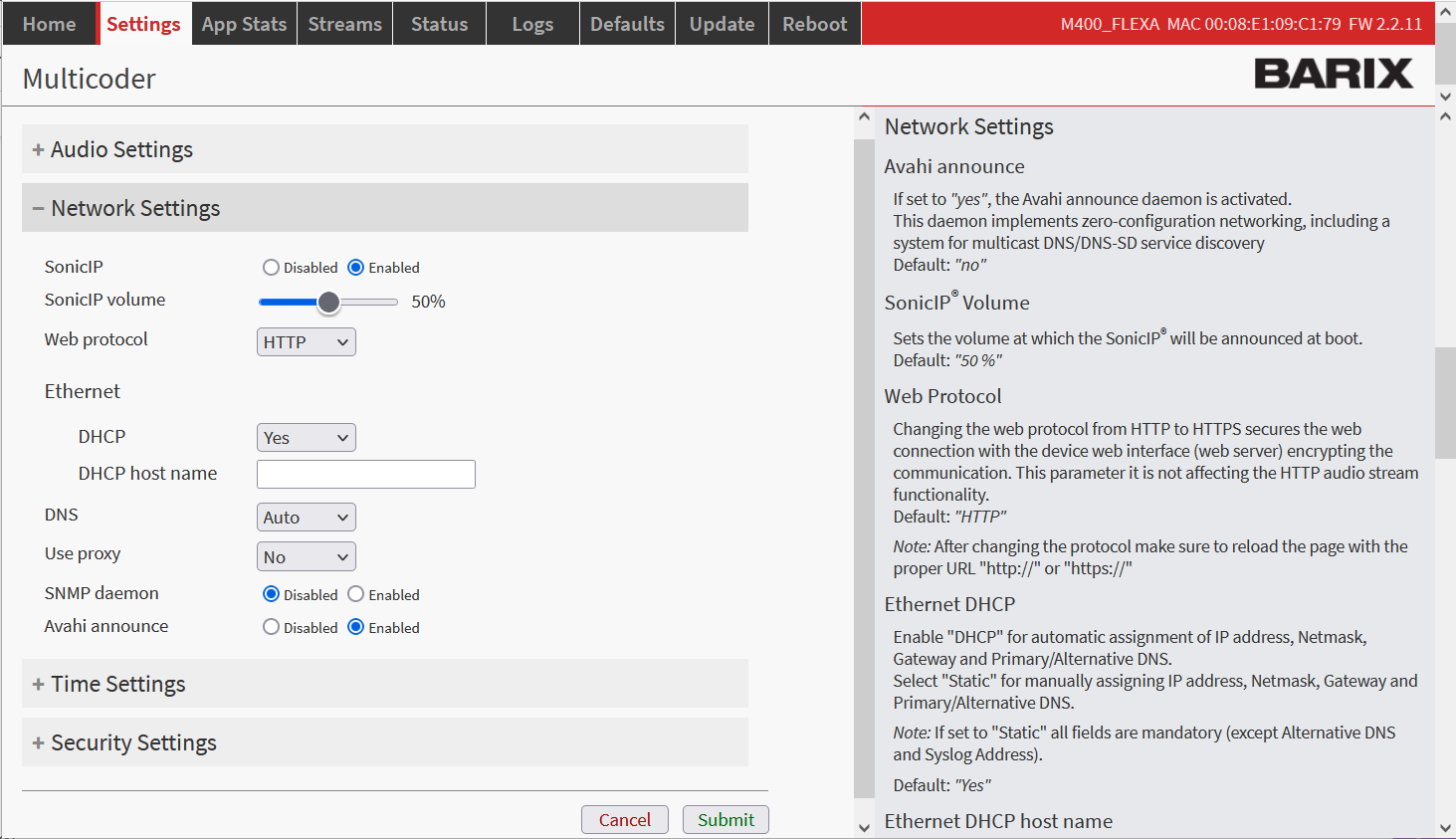Expand the Time Settings section
Viewport: 1456px width, 839px height.
point(118,684)
